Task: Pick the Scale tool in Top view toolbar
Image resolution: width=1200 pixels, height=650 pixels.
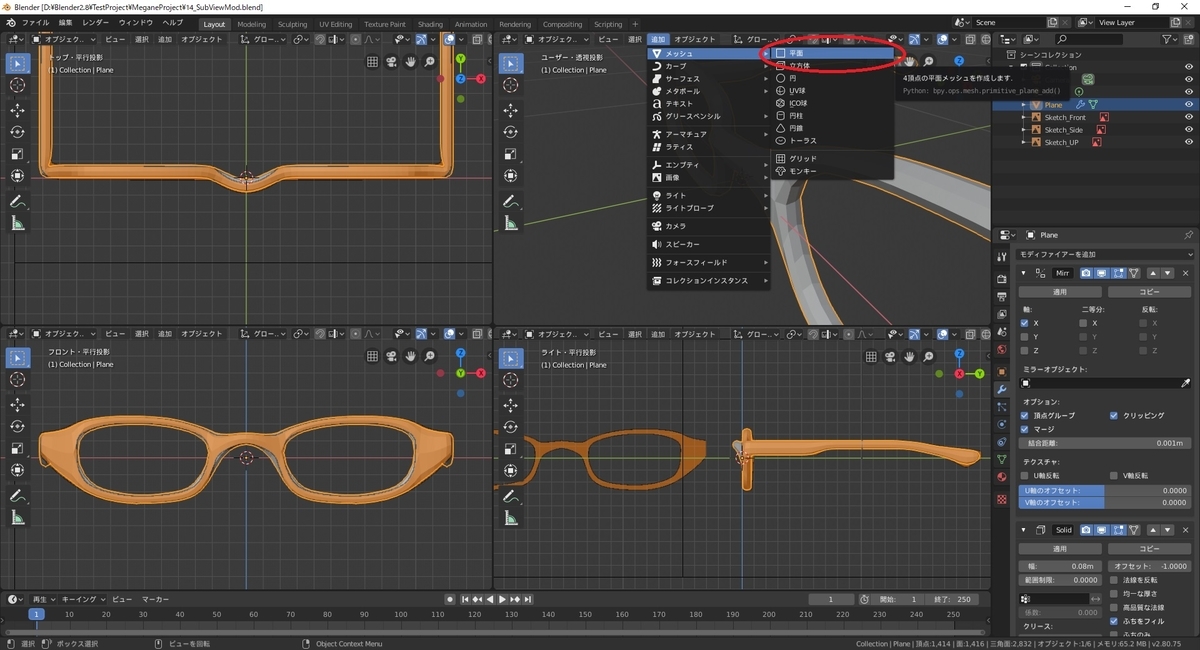Action: 17,154
